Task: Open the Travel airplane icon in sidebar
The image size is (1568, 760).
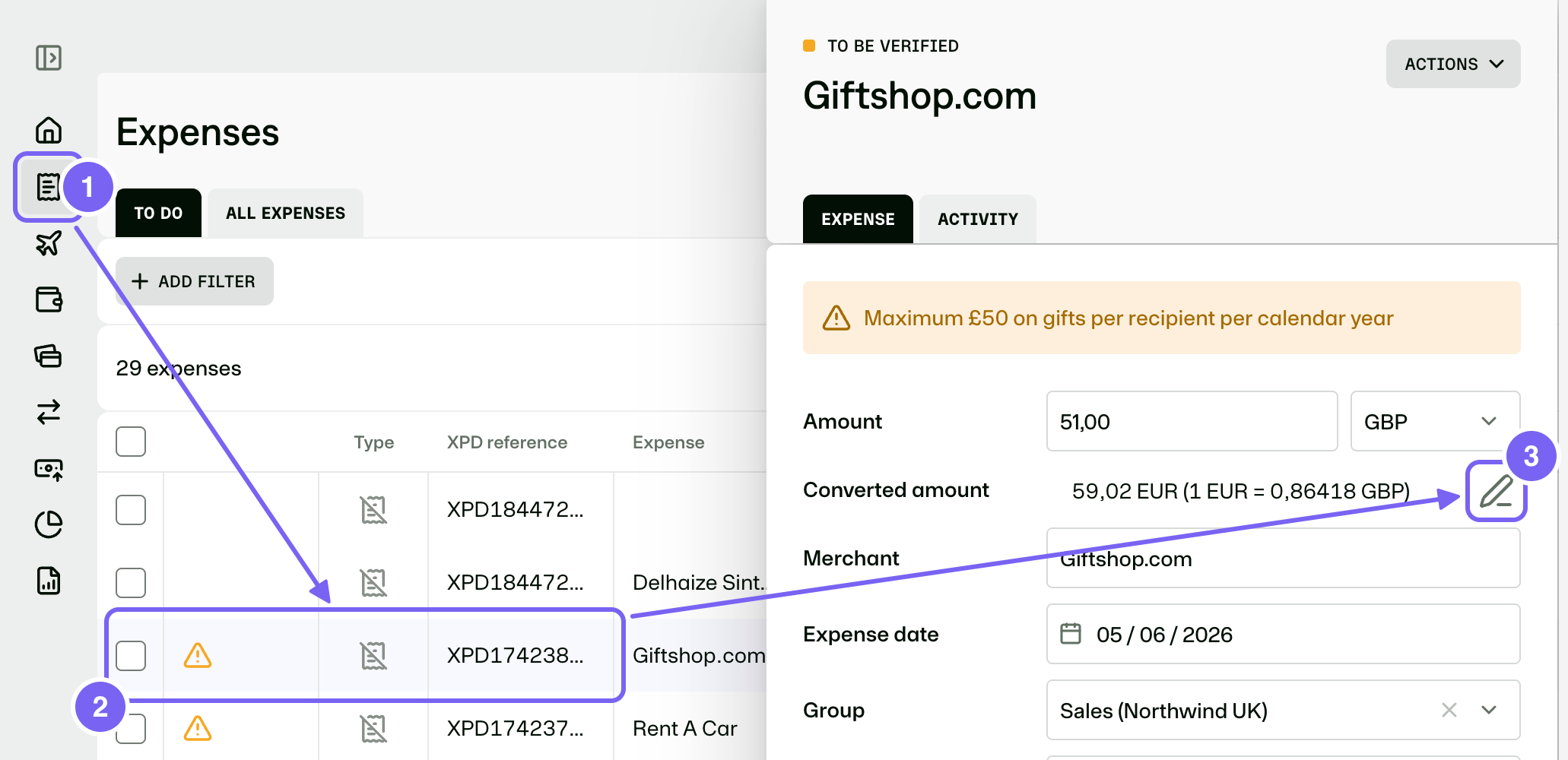Action: 49,243
